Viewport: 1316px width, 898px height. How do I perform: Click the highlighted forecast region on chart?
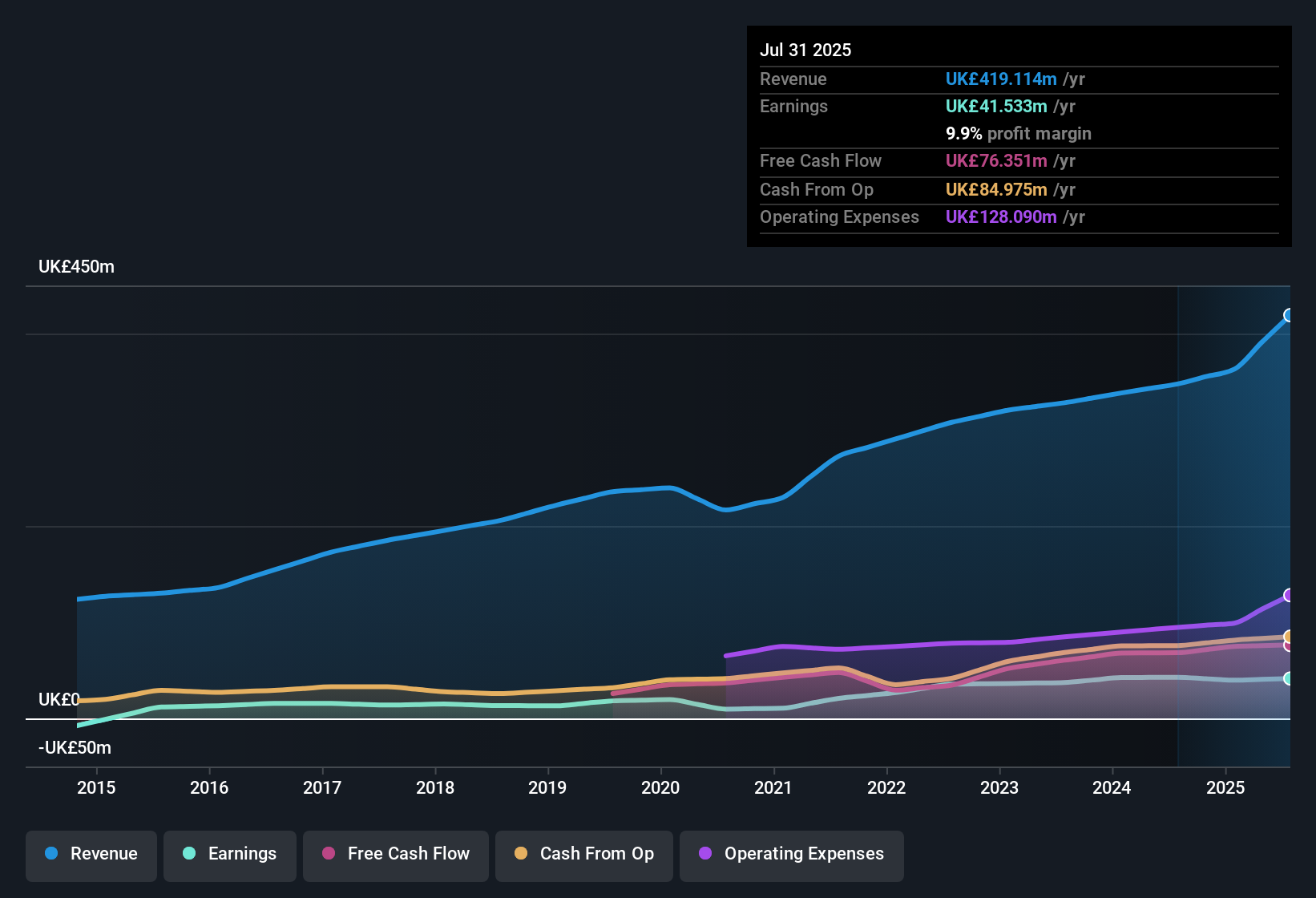coord(1234,521)
